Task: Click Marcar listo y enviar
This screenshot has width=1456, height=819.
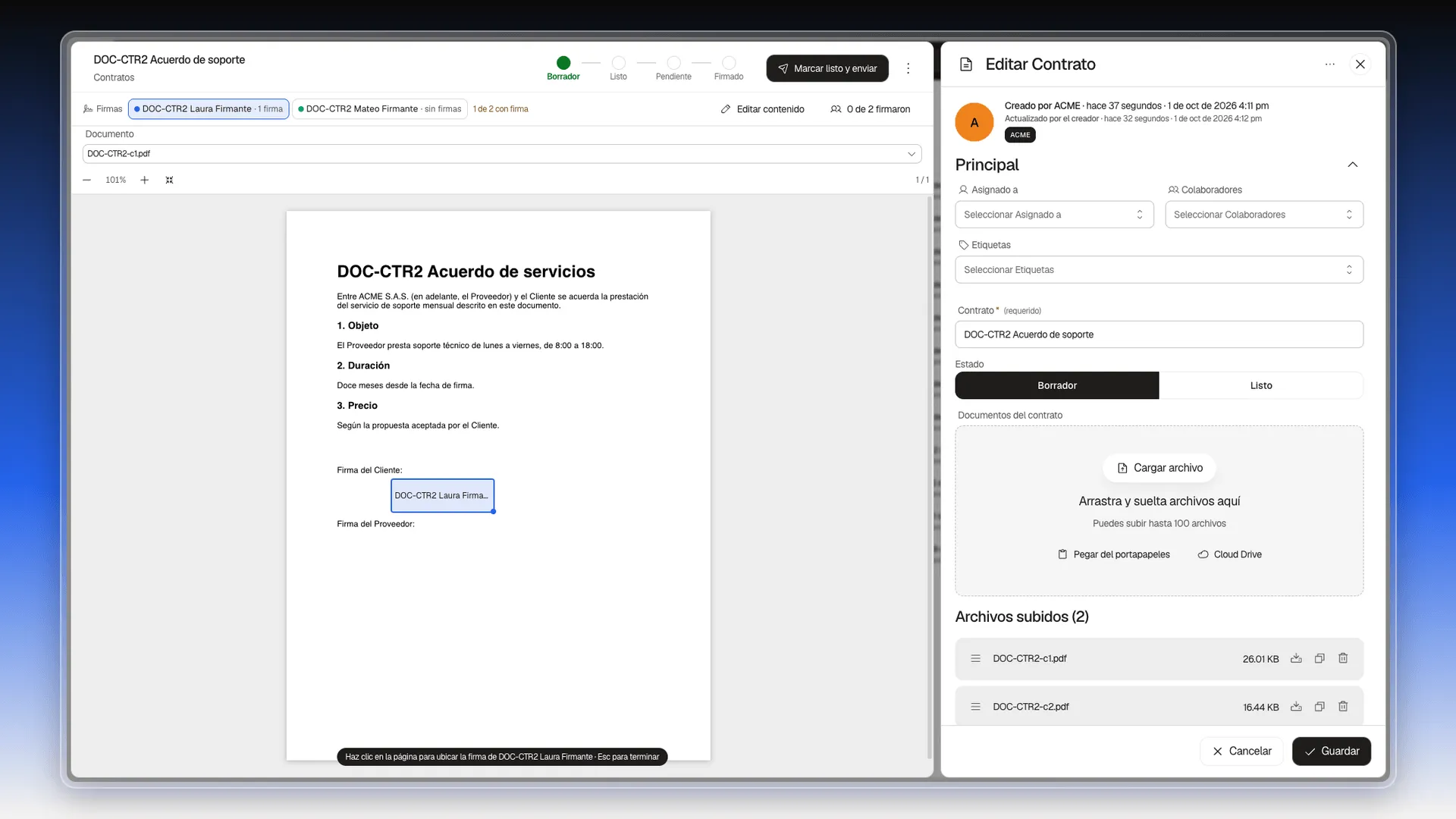Action: (827, 68)
